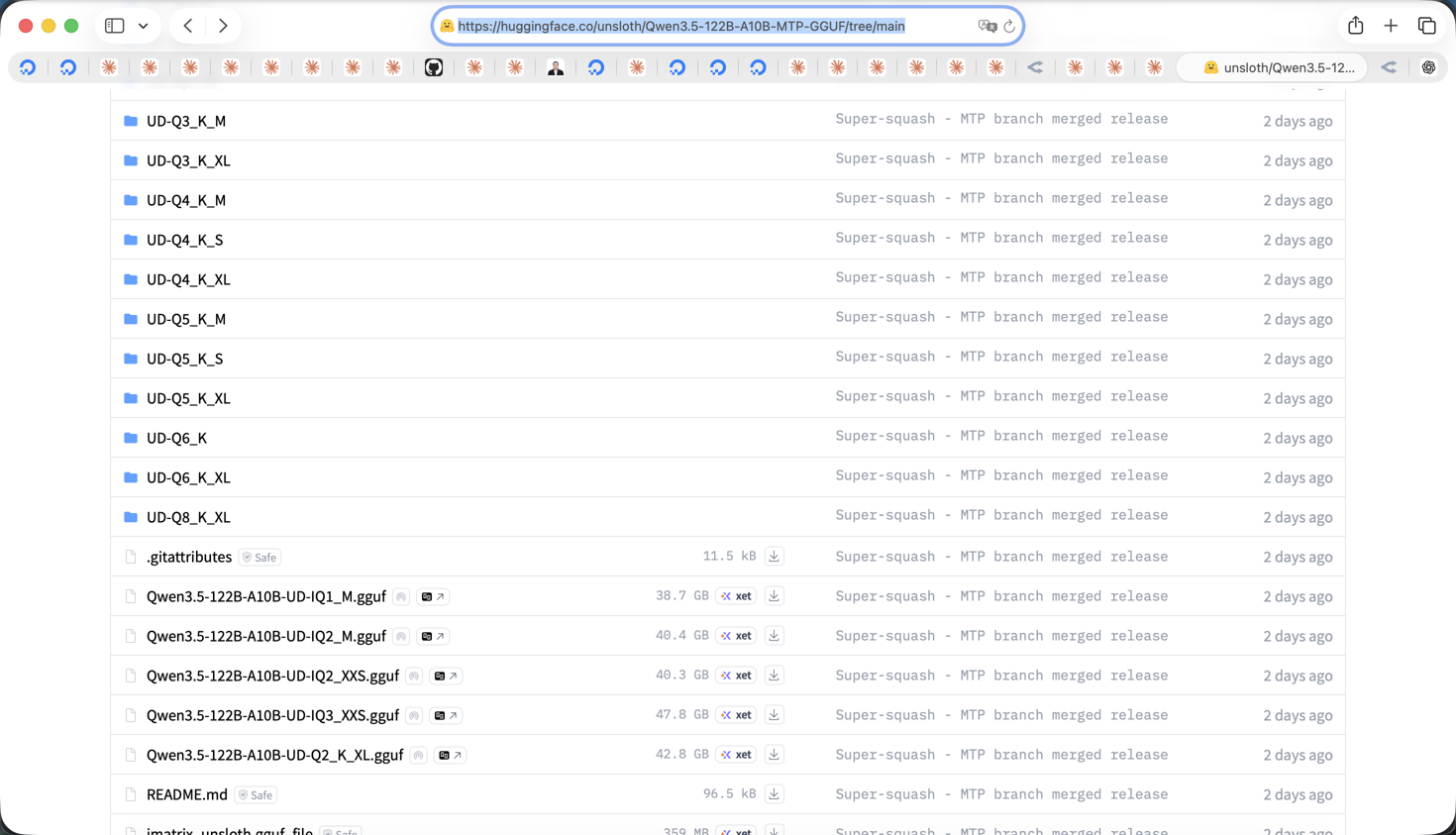Open the commit message on the README.md row
Screen dimensions: 1456x835
[1001, 794]
